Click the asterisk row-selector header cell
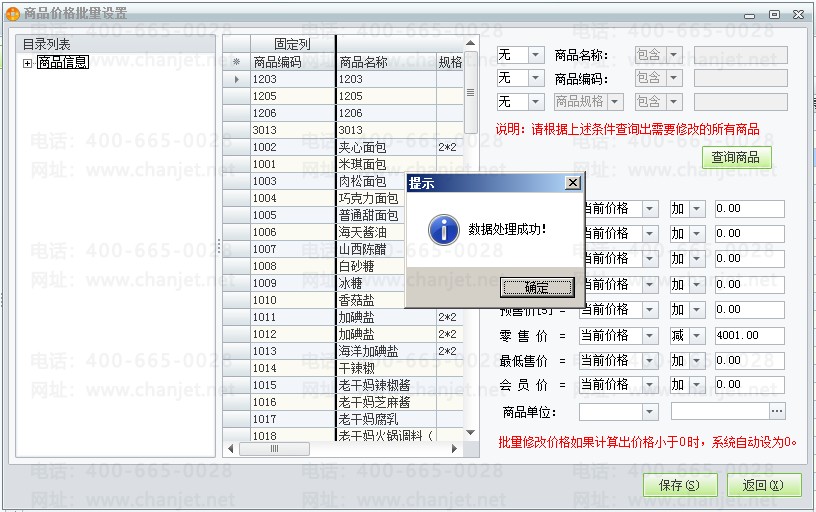 click(237, 62)
